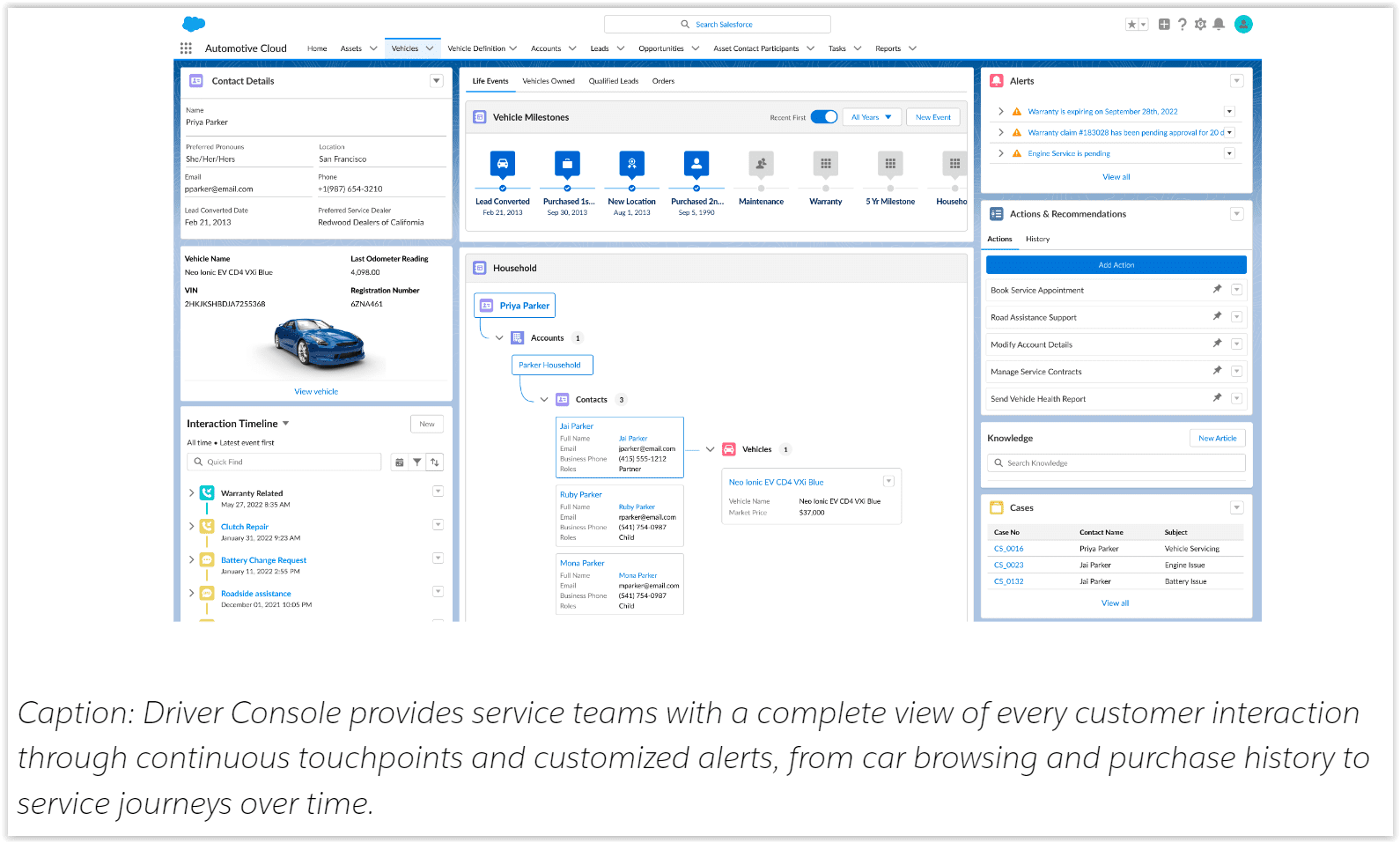
Task: Open the Setup gear icon
Action: pyautogui.click(x=1200, y=25)
